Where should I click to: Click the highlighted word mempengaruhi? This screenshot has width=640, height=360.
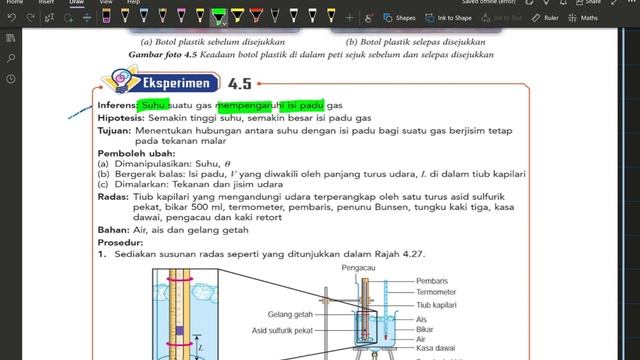tap(249, 106)
